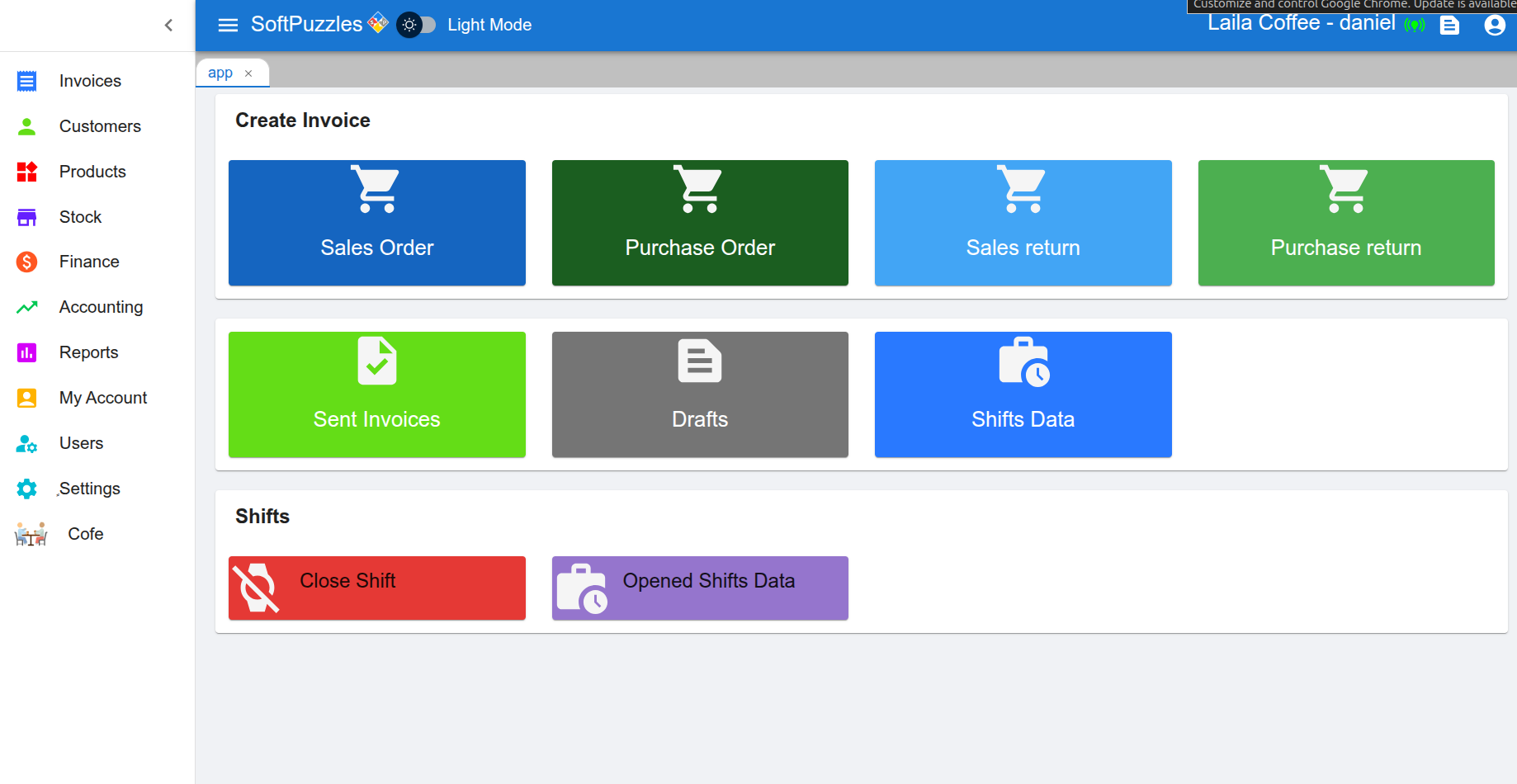The height and width of the screenshot is (784, 1517).
Task: Click the Settings gear icon
Action: click(27, 489)
